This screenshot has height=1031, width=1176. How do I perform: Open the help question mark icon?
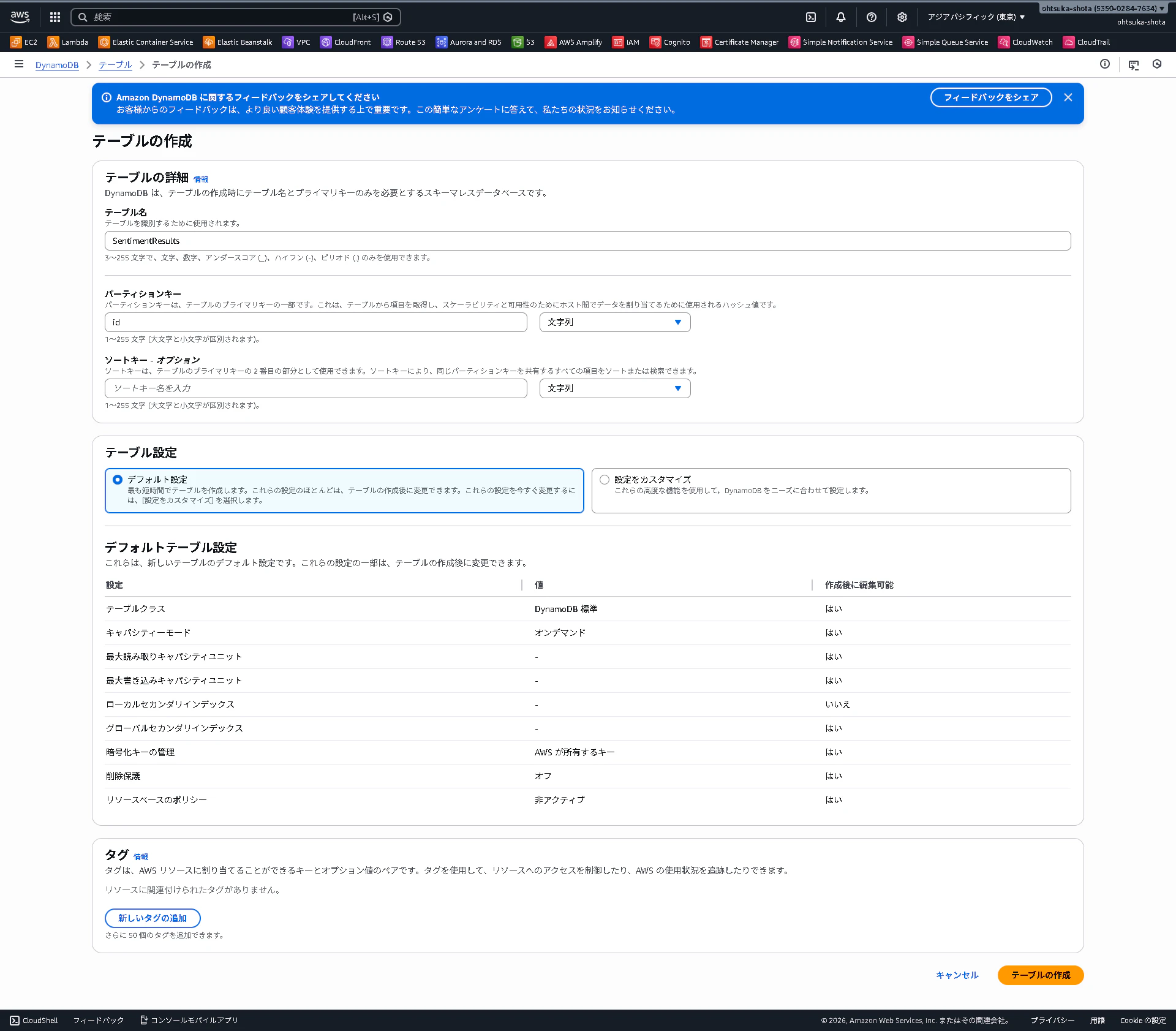pos(872,17)
